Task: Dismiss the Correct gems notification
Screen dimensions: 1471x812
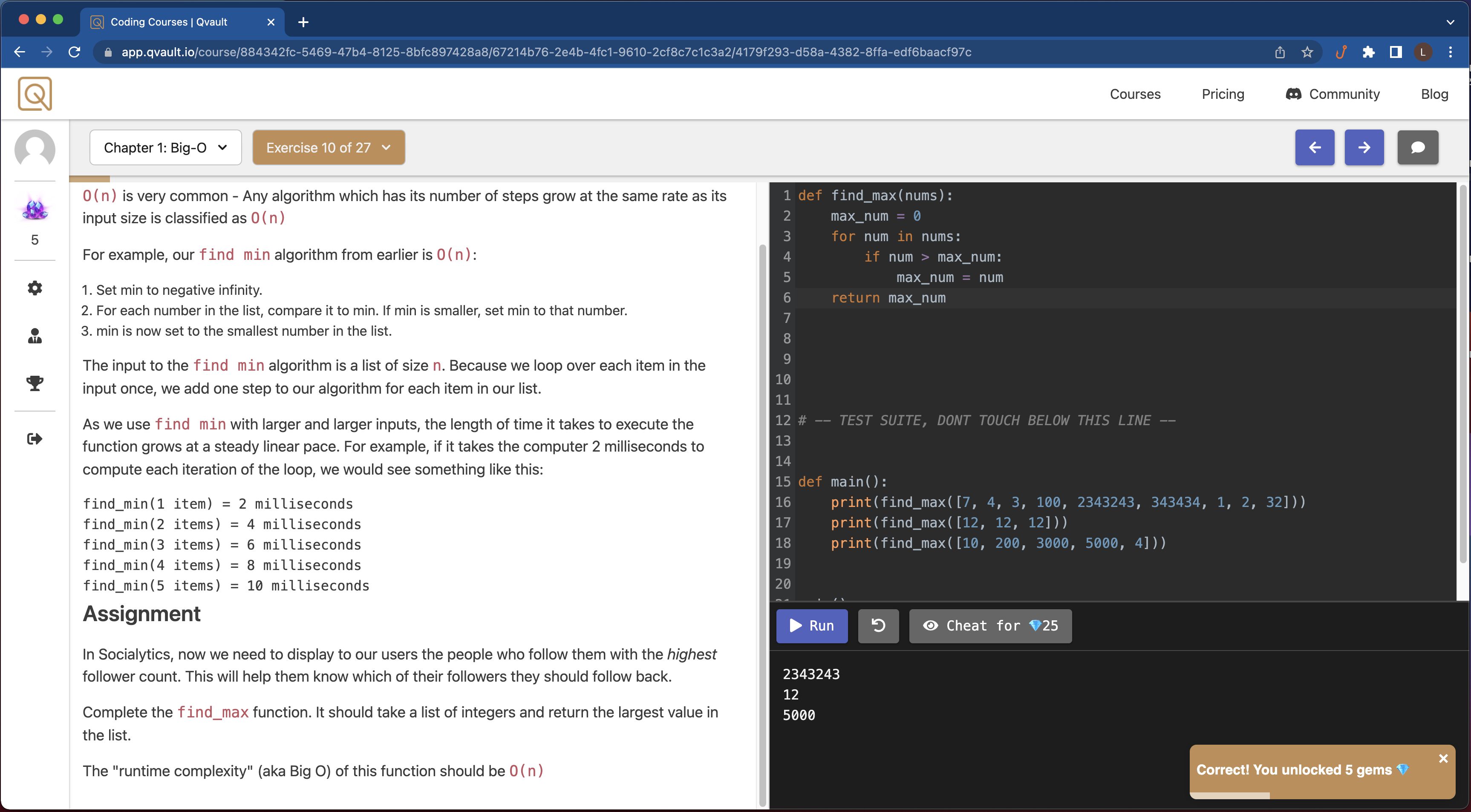Action: point(1443,758)
